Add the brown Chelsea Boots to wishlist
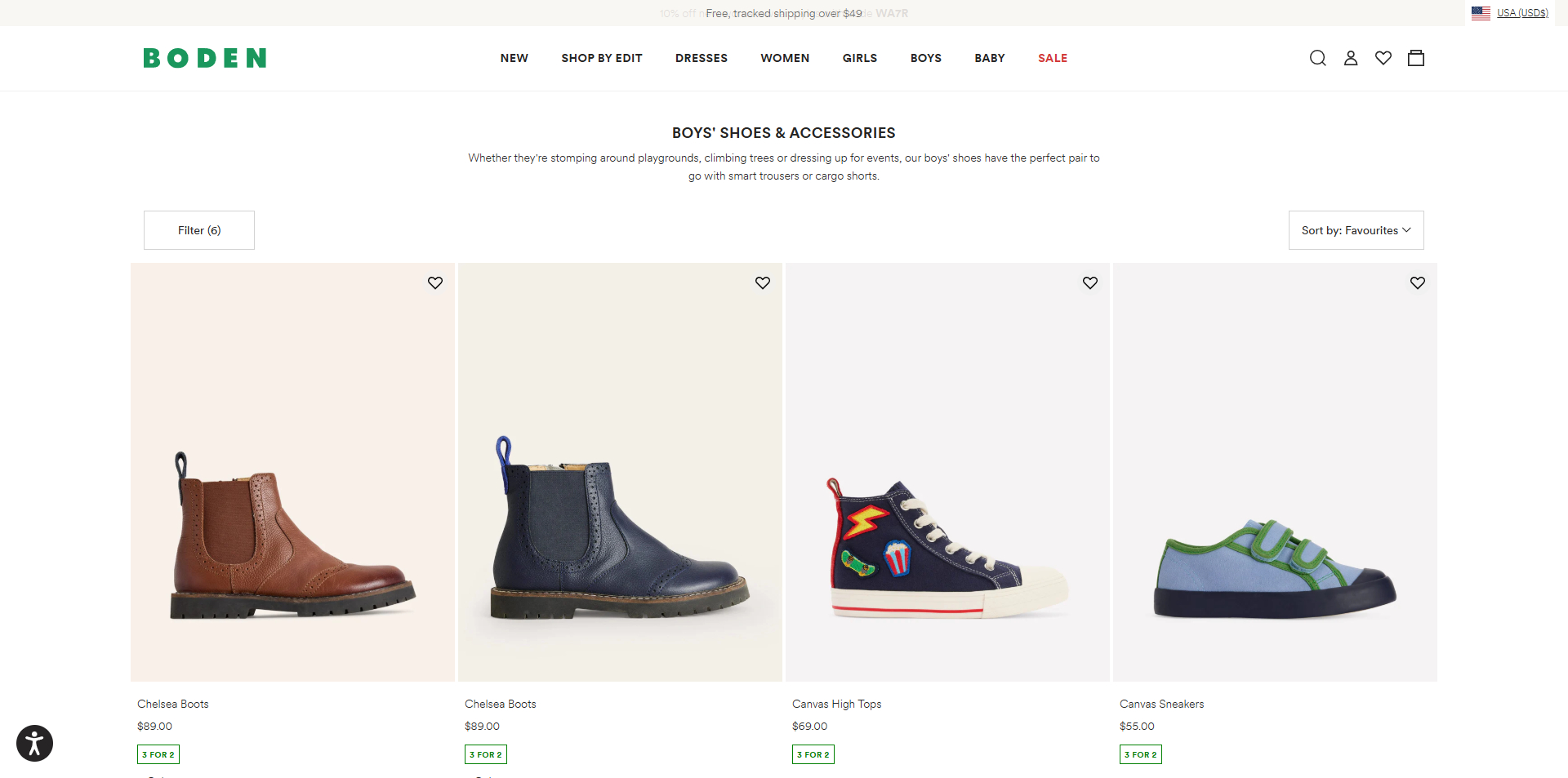Screen dimensions: 1568x778 click(x=434, y=283)
